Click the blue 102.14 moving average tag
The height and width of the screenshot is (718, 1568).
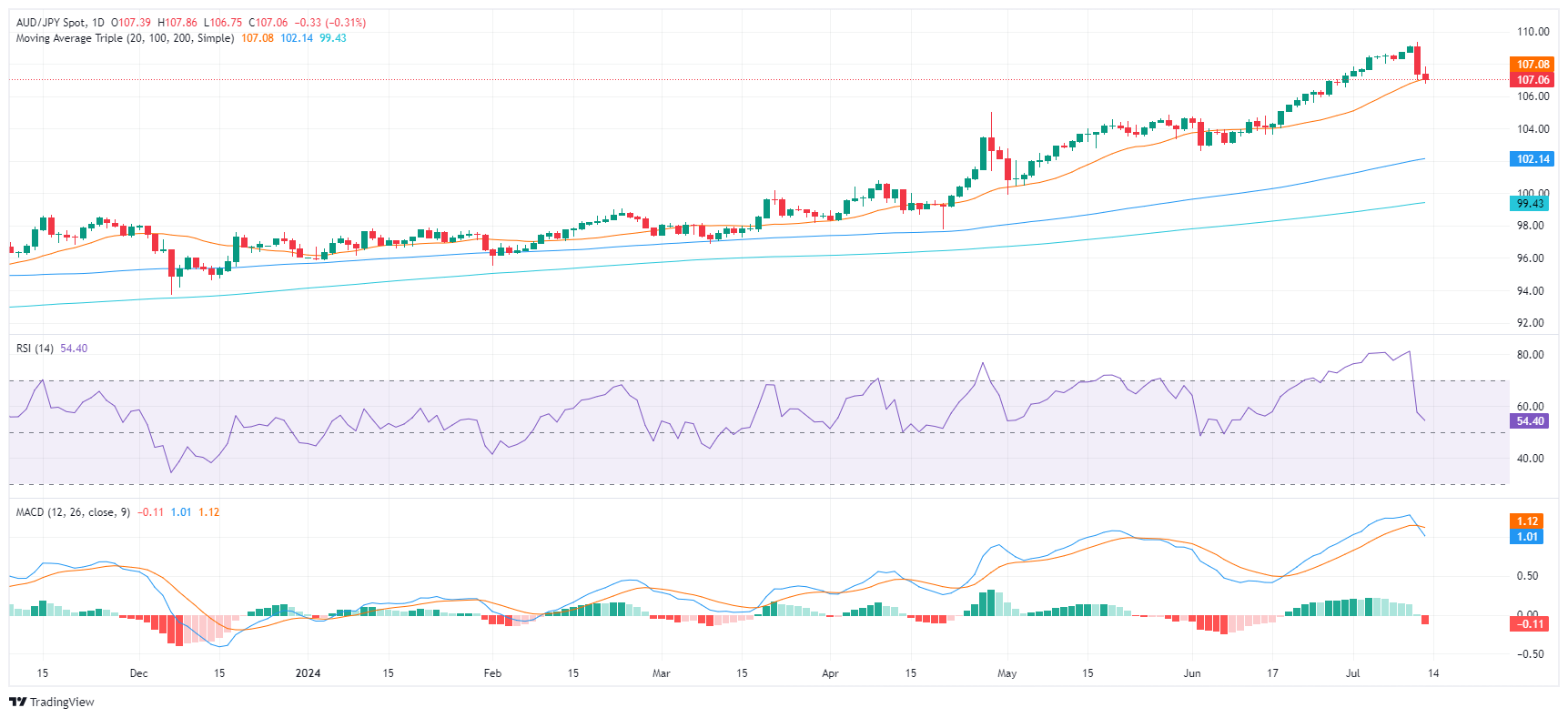click(1533, 159)
